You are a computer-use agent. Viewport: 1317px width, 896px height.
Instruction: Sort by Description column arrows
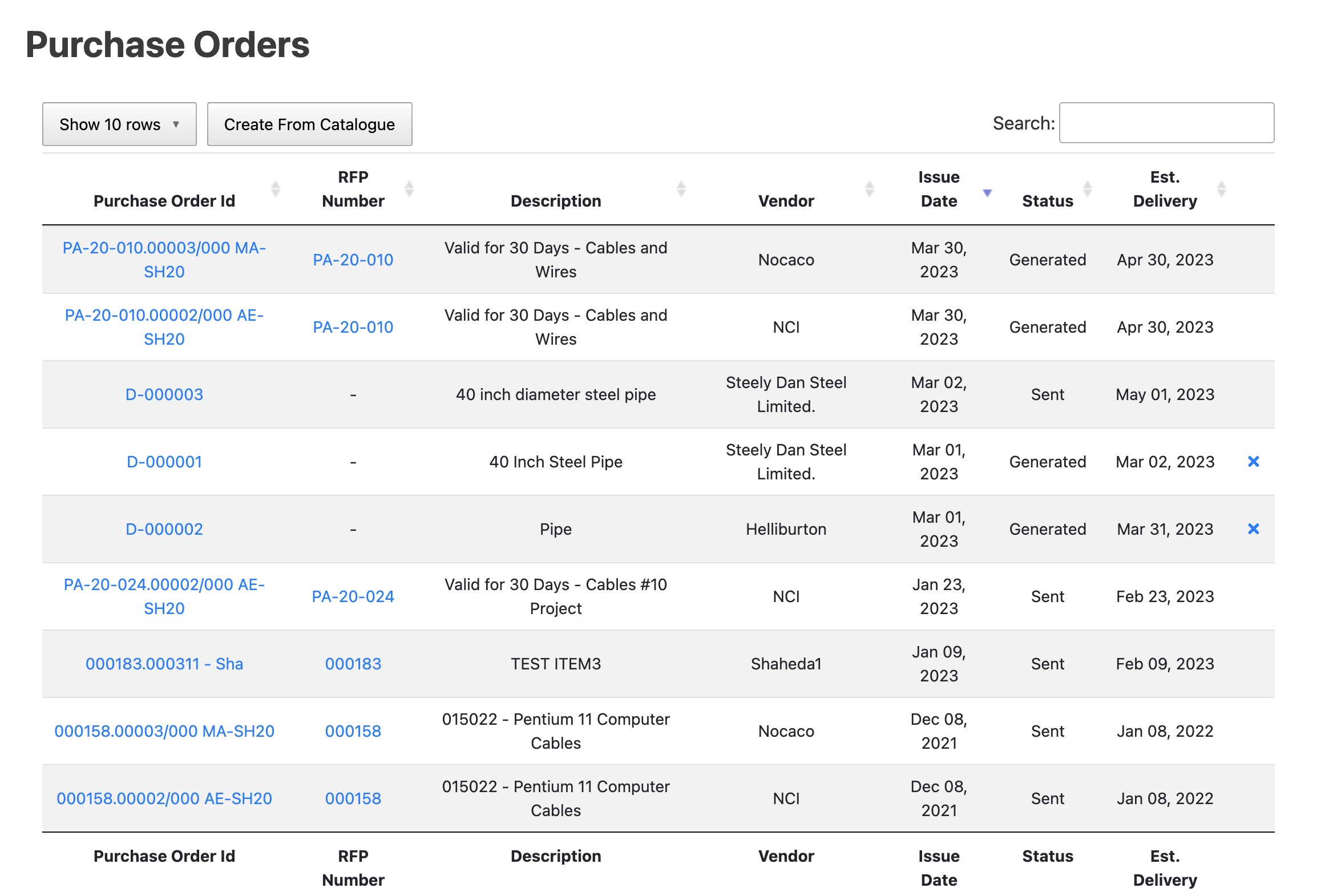click(x=681, y=189)
